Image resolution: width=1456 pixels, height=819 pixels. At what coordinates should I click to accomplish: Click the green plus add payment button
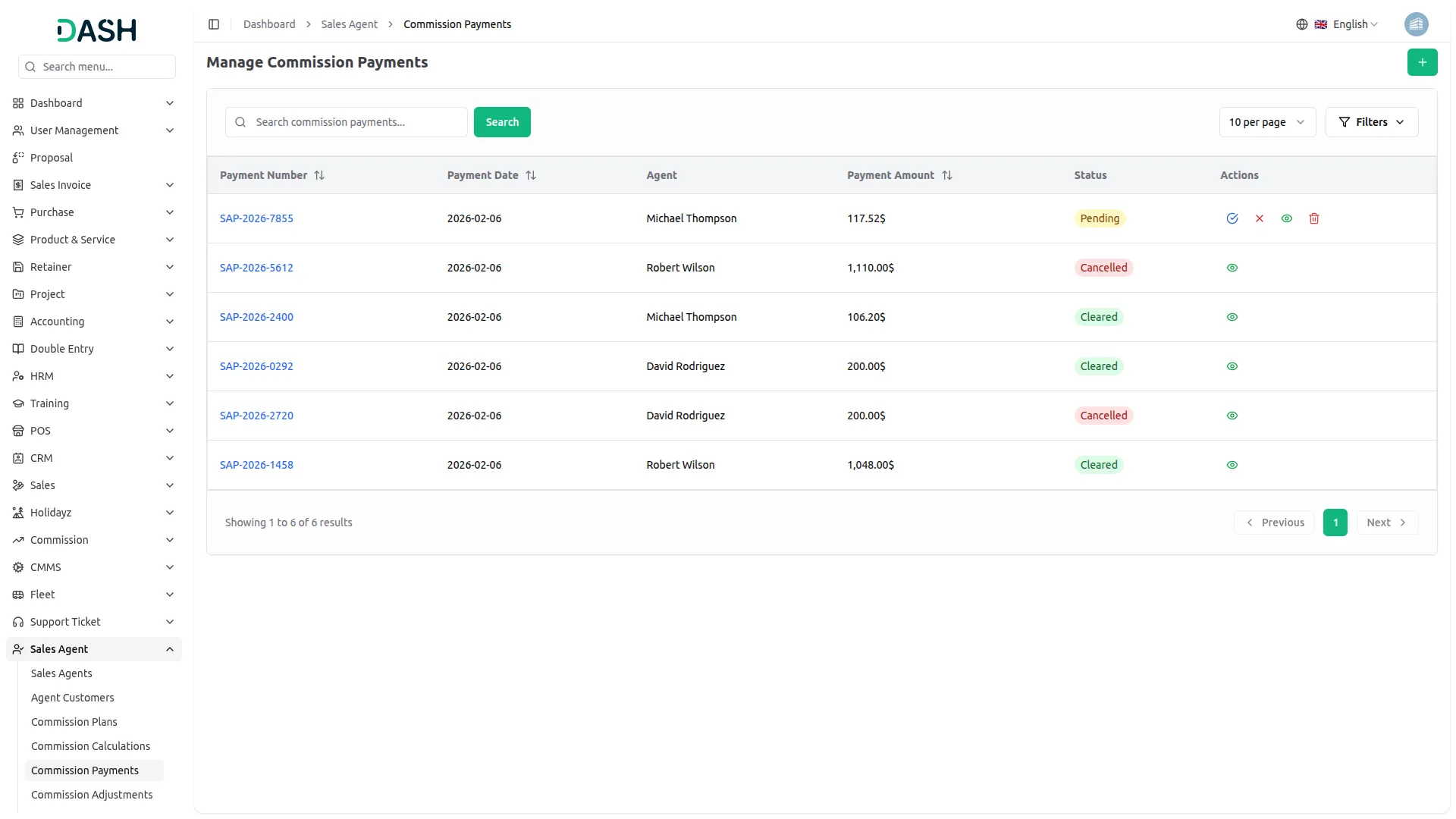[x=1422, y=62]
